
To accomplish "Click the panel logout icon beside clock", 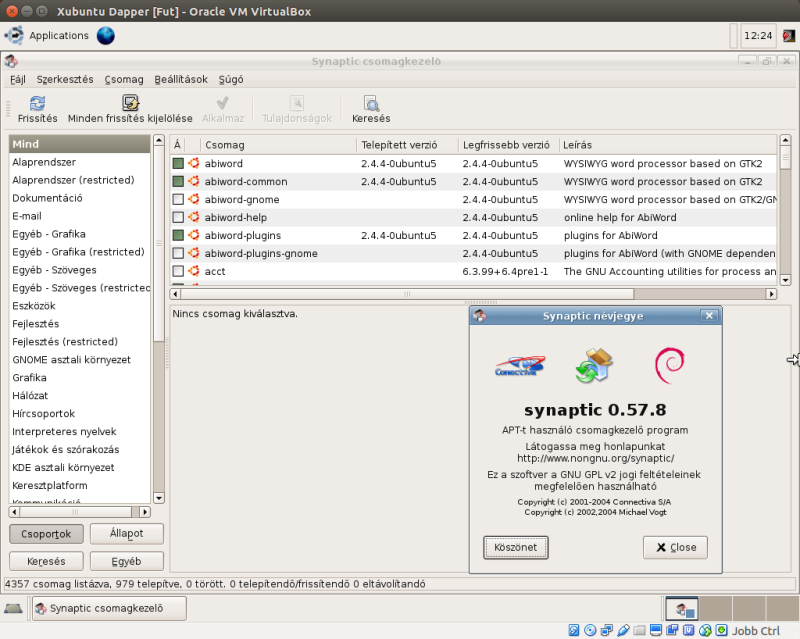I will pos(789,36).
